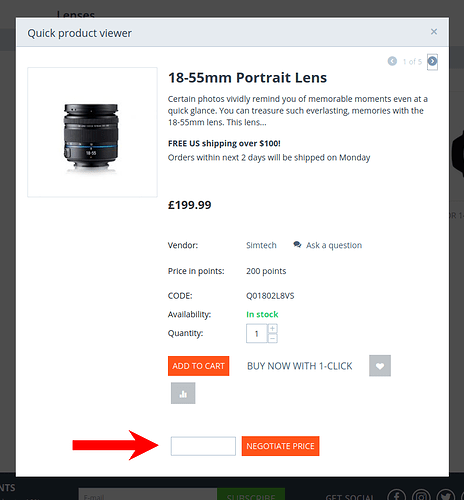This screenshot has height=500, width=464.
Task: Click the Twitter social icon
Action: [446, 495]
